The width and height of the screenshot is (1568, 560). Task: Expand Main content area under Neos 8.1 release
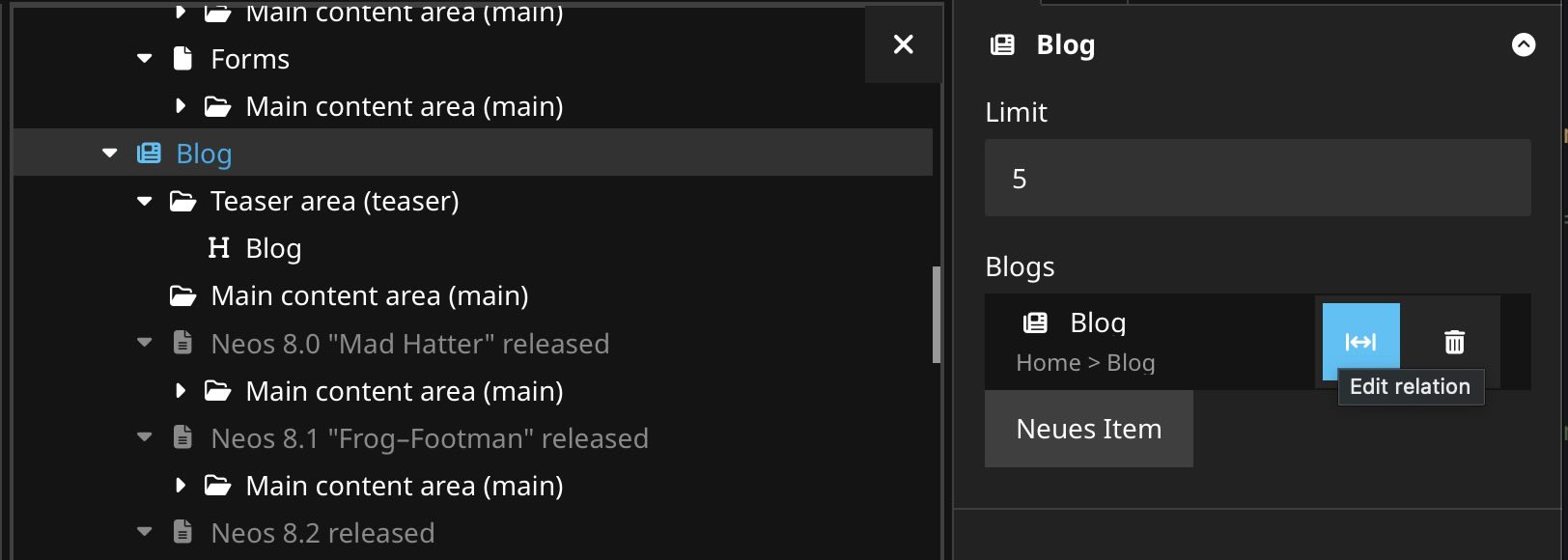point(180,486)
